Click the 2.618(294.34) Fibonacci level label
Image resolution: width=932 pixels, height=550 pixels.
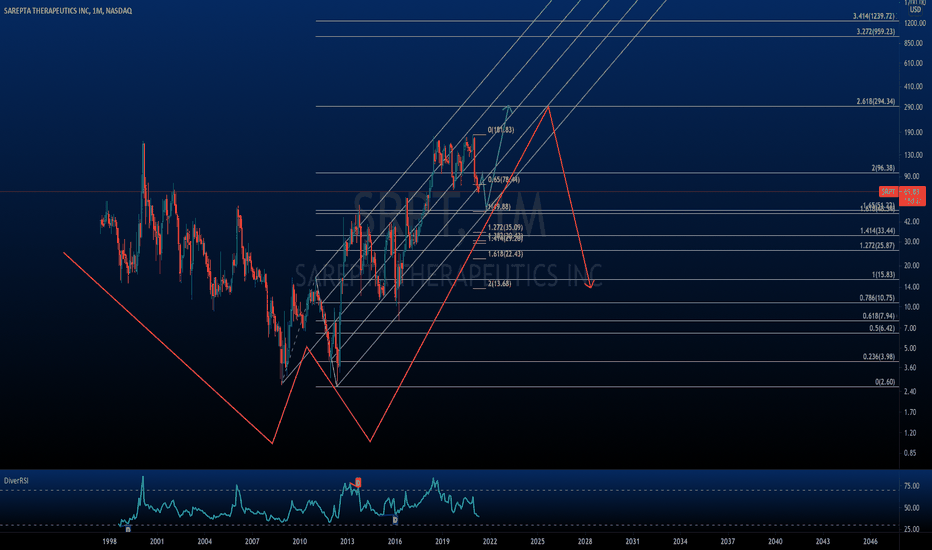pyautogui.click(x=876, y=102)
